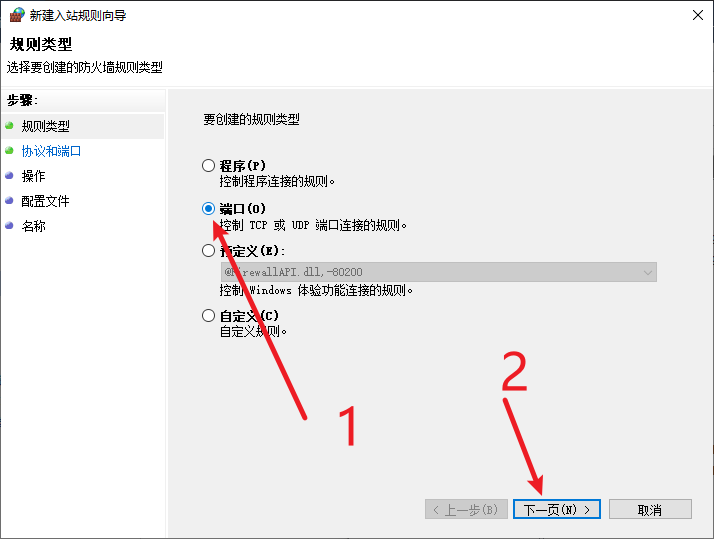The height and width of the screenshot is (539, 714).
Task: Click green bullet beside 规则类型 step
Action: (9, 125)
